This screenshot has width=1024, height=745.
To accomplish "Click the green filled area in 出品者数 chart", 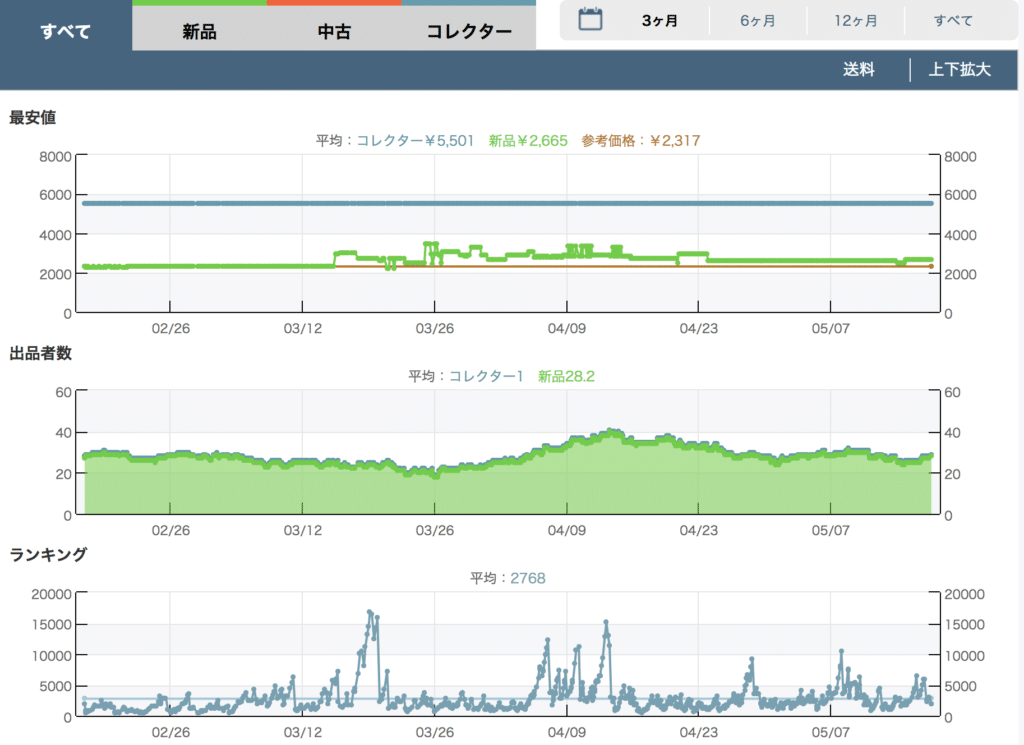I will [500, 490].
